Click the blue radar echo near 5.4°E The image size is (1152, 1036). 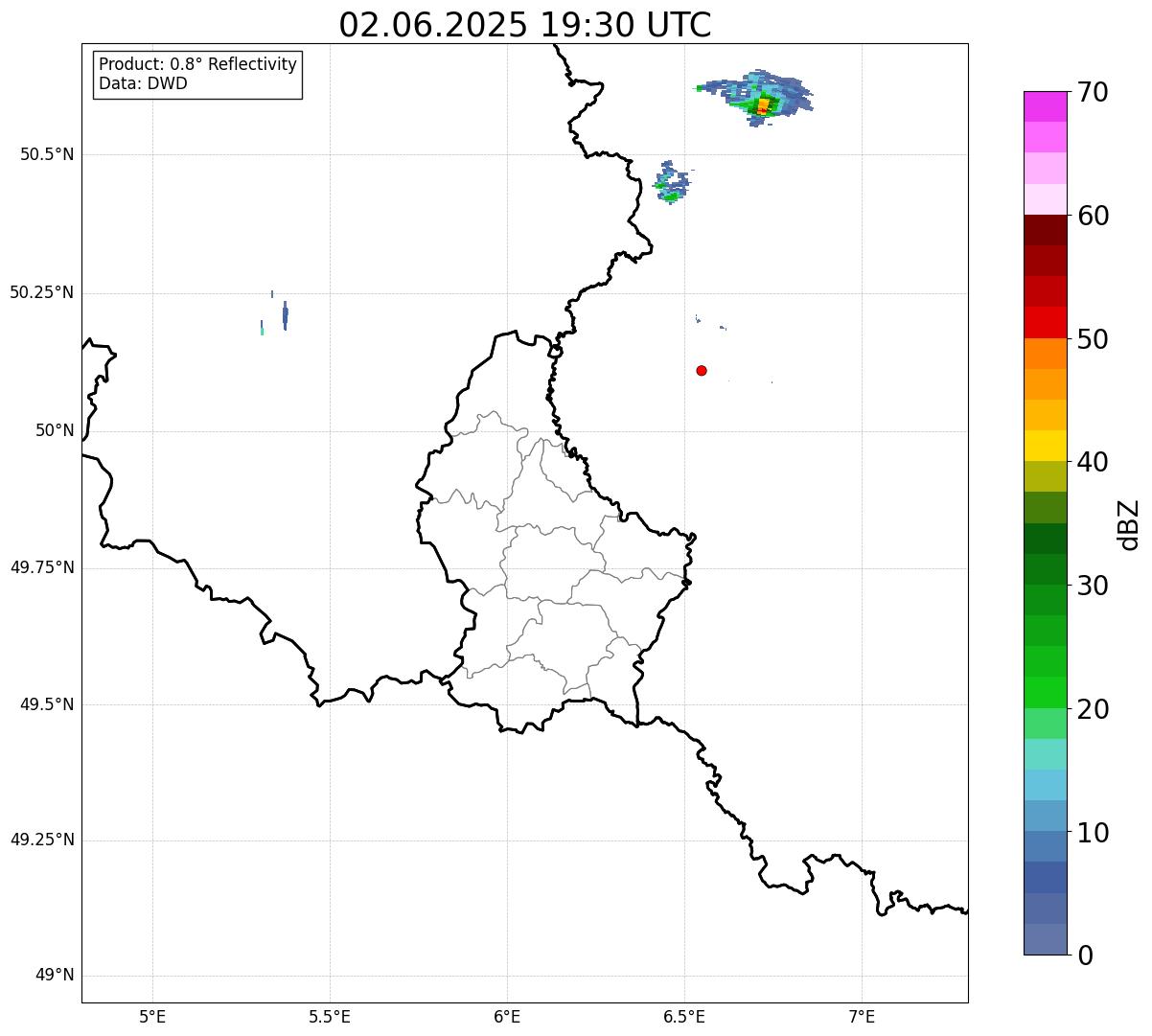click(x=285, y=314)
